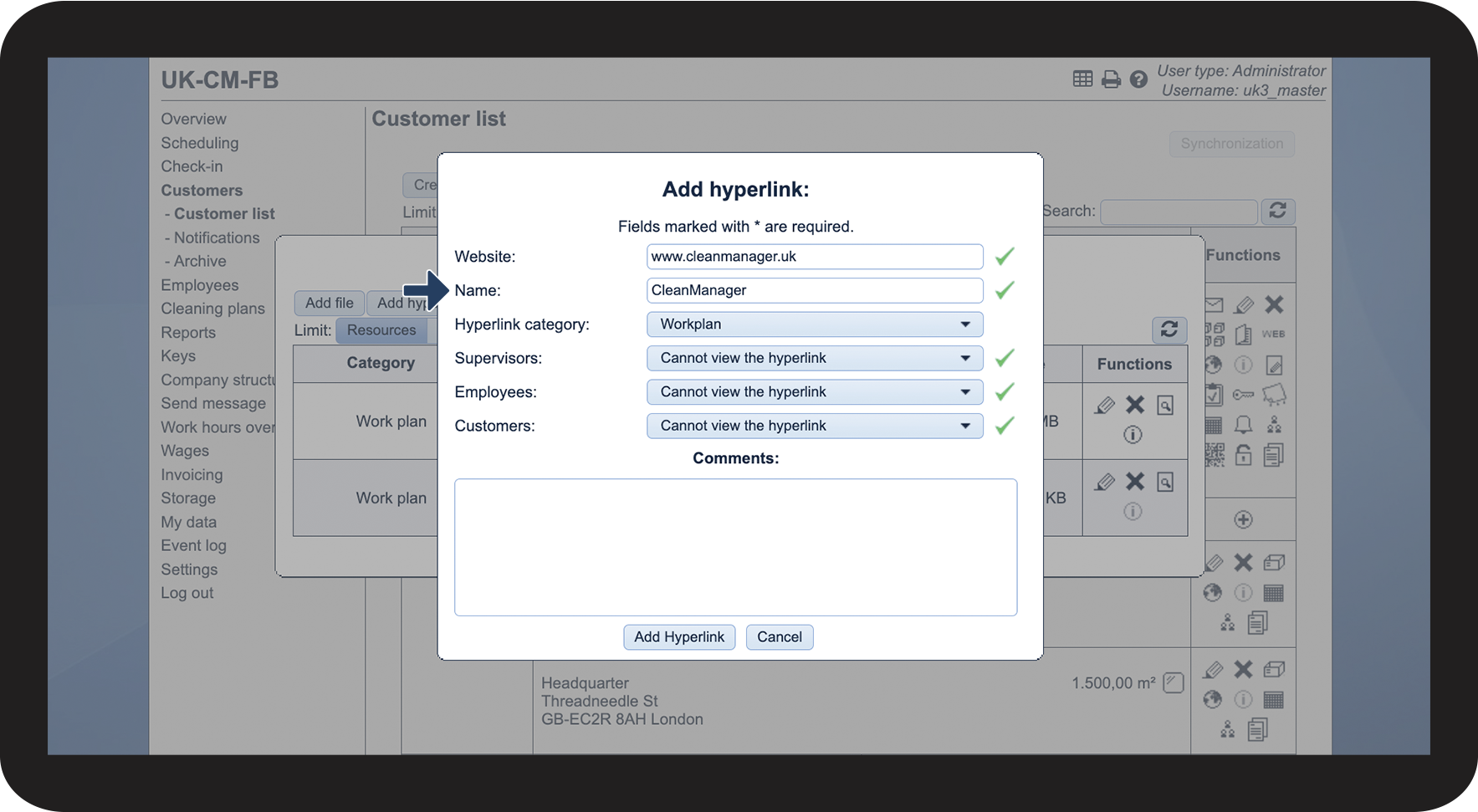Click the Add file button
1478x812 pixels.
coord(330,303)
